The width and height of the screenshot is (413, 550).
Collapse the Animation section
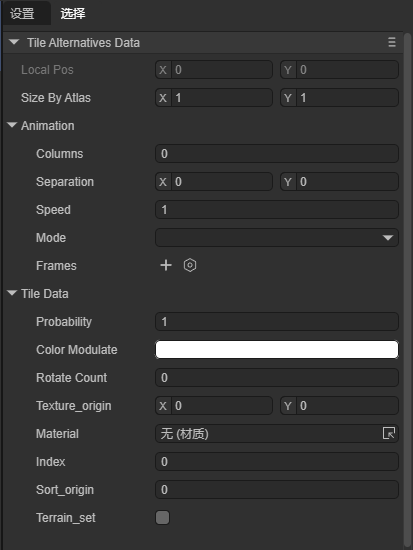coord(12,125)
